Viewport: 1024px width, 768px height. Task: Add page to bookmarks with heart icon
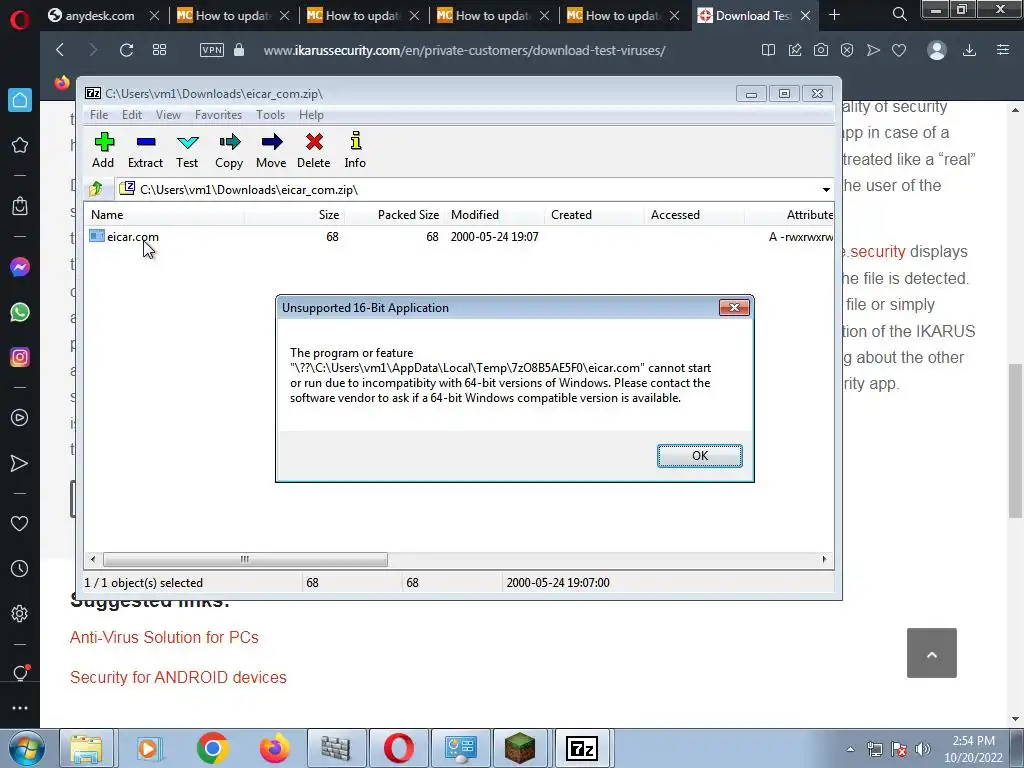pos(899,50)
